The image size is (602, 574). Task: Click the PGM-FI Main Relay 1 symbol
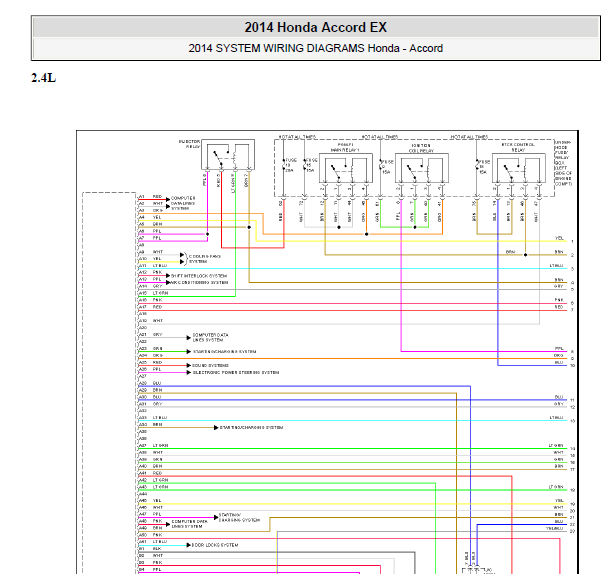click(346, 168)
